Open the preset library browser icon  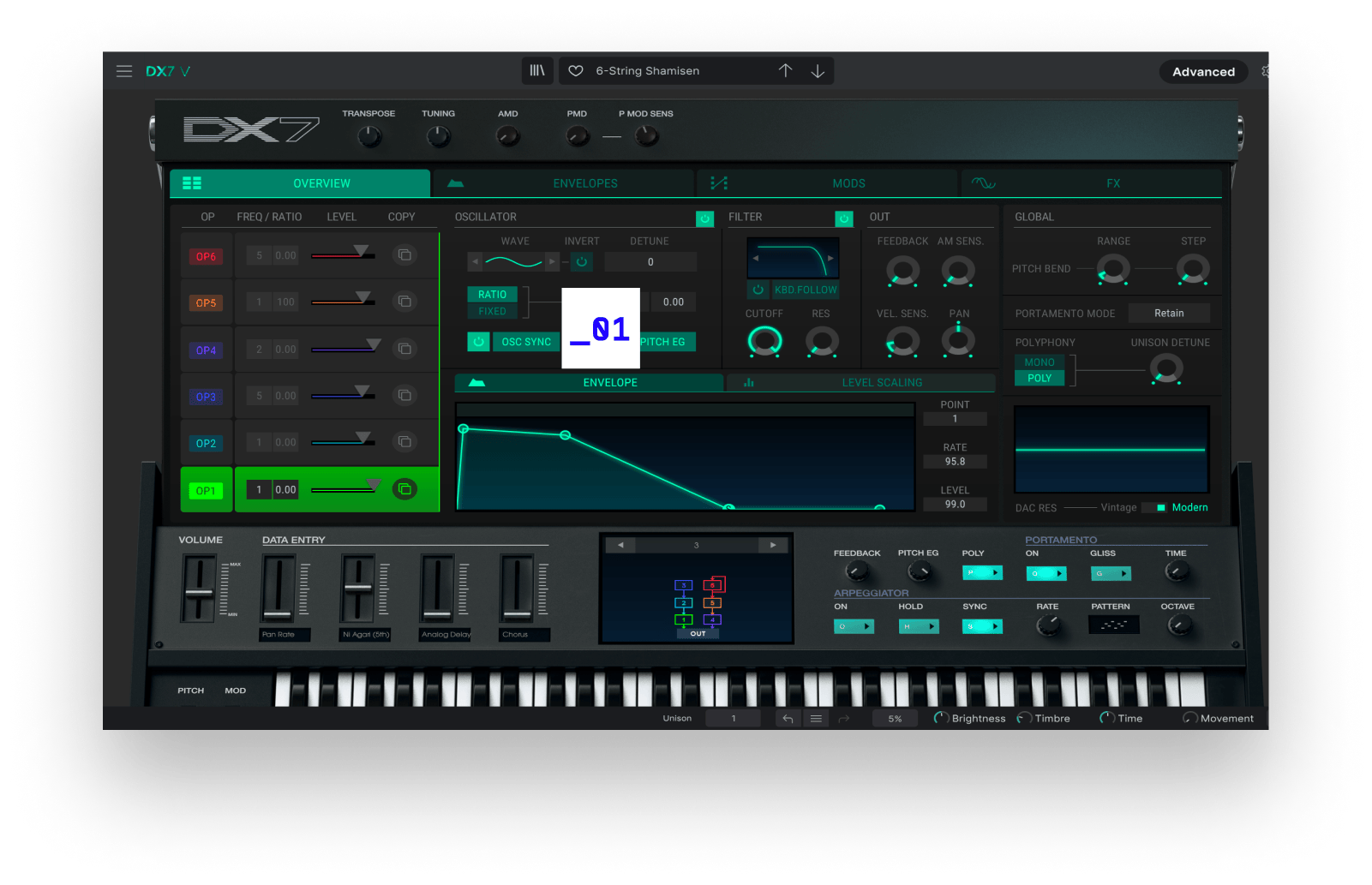[537, 71]
